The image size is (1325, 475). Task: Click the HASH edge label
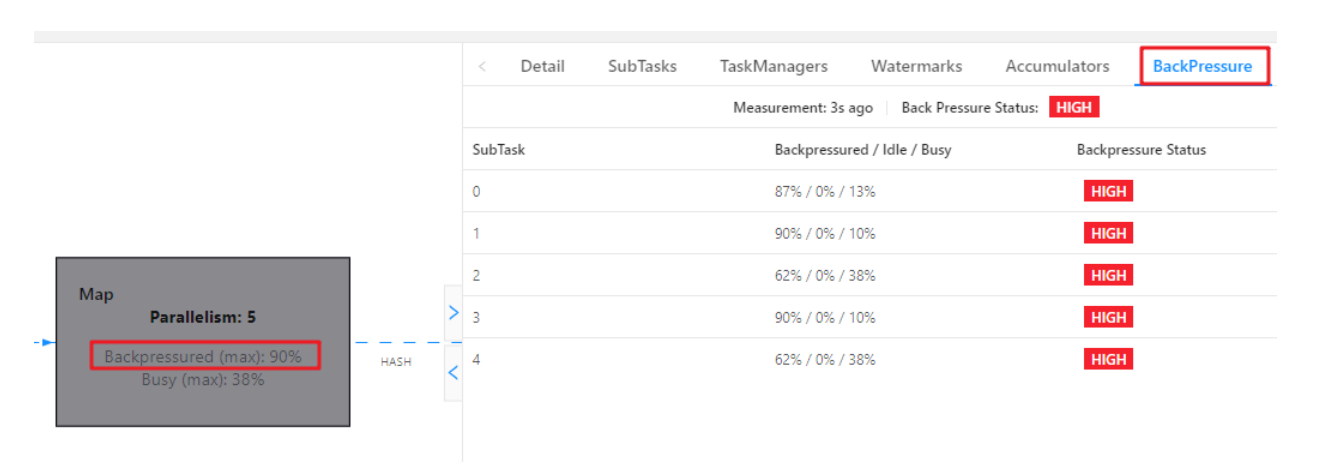click(x=396, y=362)
